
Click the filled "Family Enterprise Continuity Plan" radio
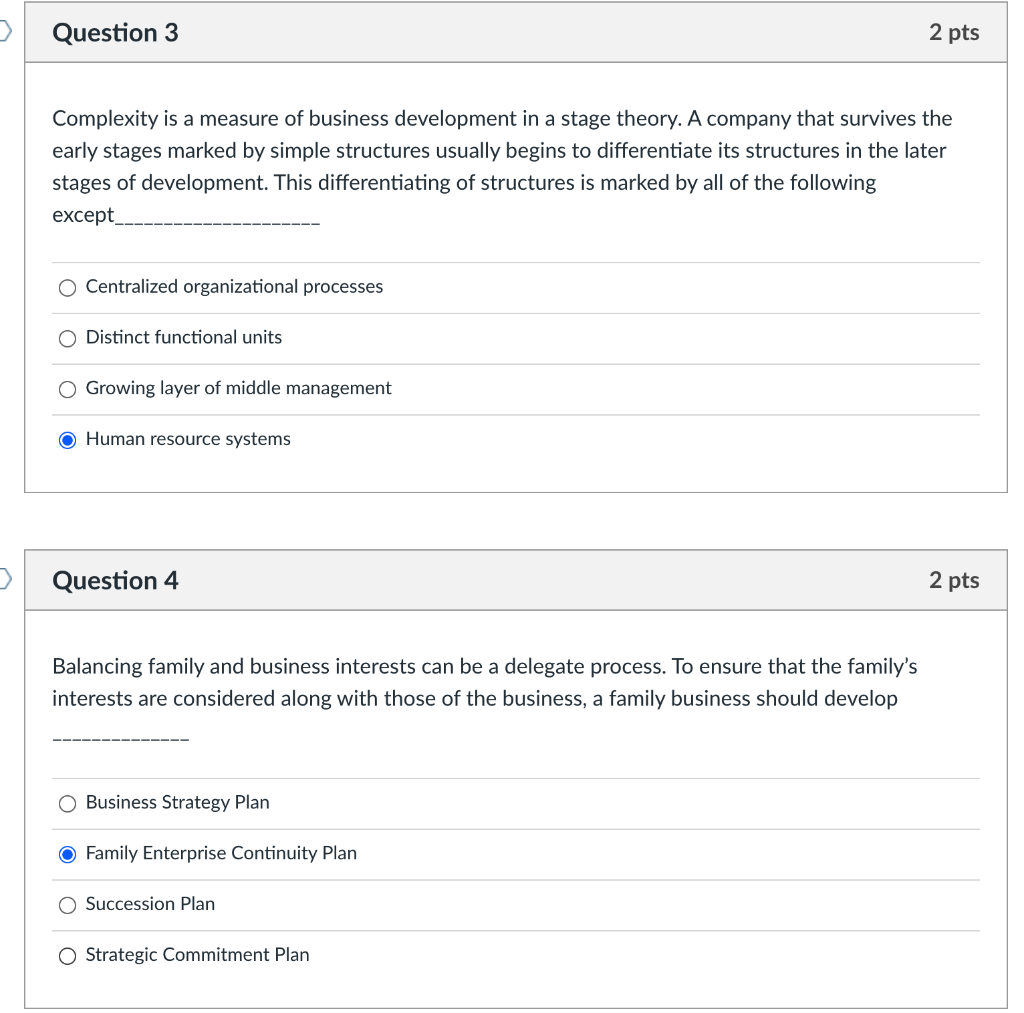(x=67, y=853)
